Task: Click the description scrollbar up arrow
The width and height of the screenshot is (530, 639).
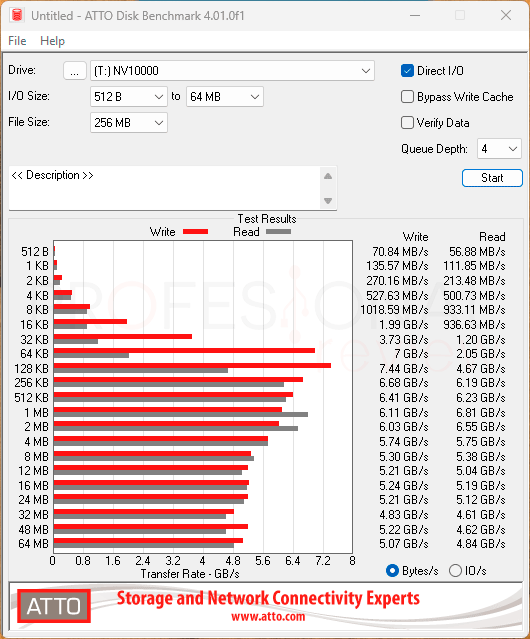Action: (328, 176)
